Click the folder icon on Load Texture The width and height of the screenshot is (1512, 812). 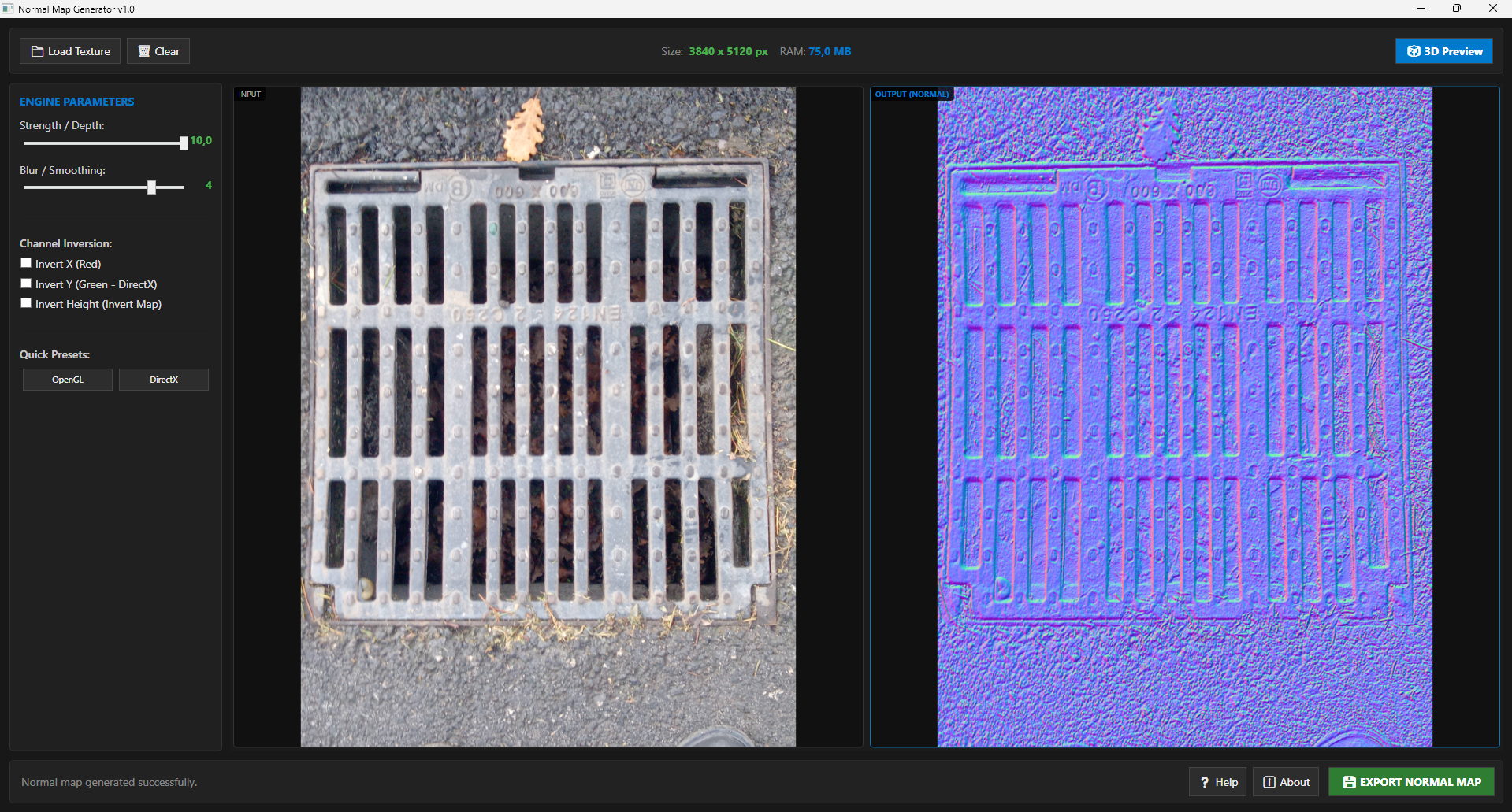point(37,51)
